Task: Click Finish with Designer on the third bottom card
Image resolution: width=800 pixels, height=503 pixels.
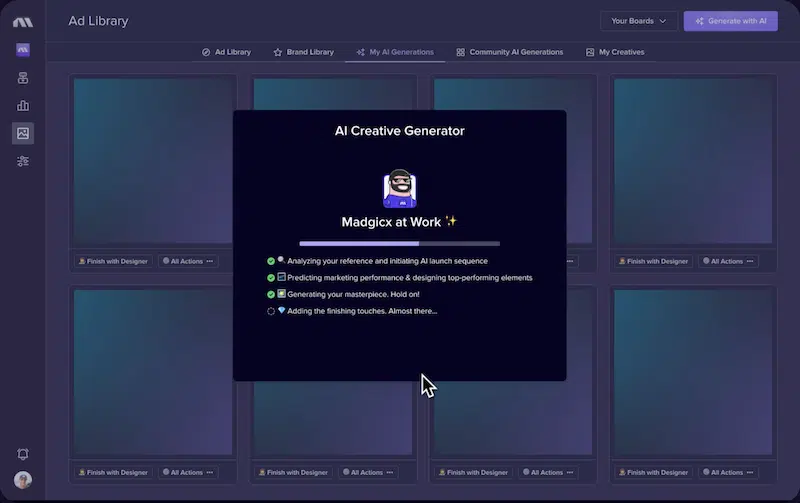Action: point(473,472)
